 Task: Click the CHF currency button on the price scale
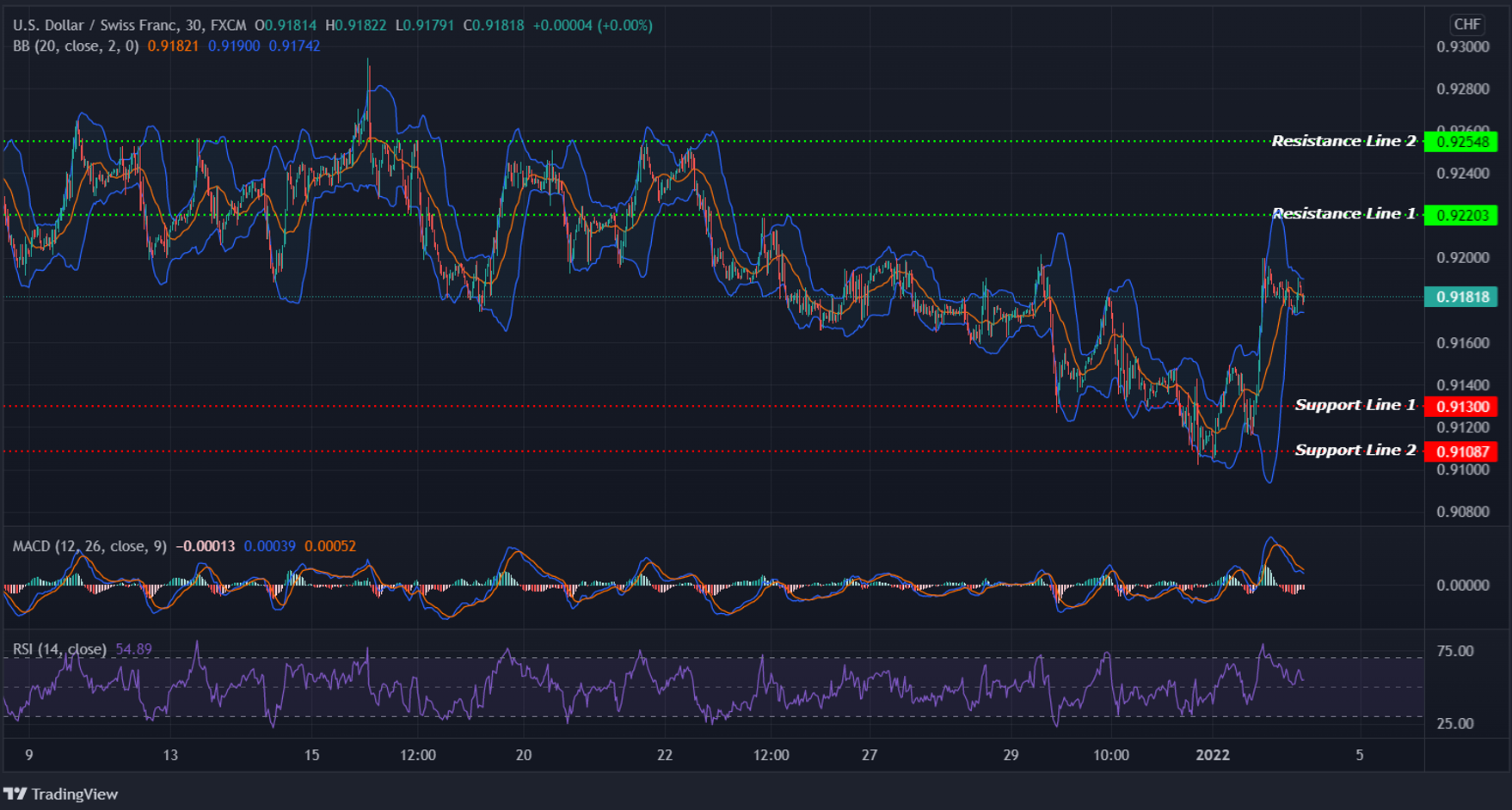[1468, 25]
